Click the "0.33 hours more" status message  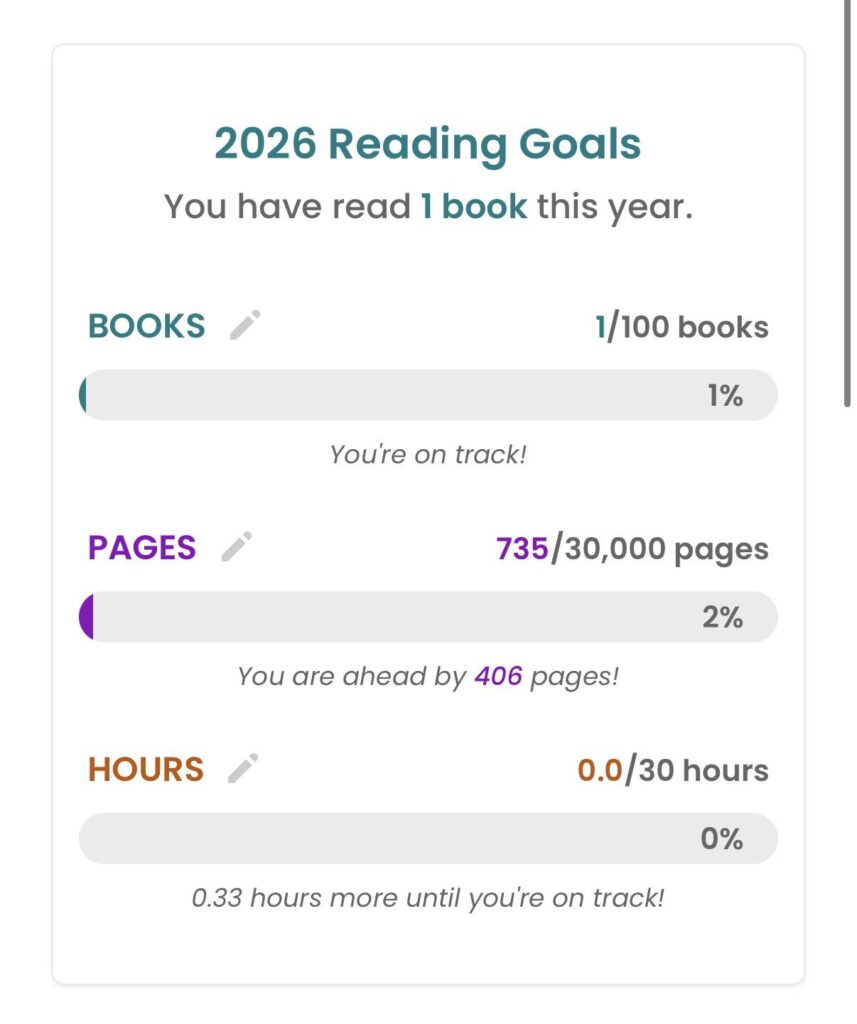coord(428,897)
